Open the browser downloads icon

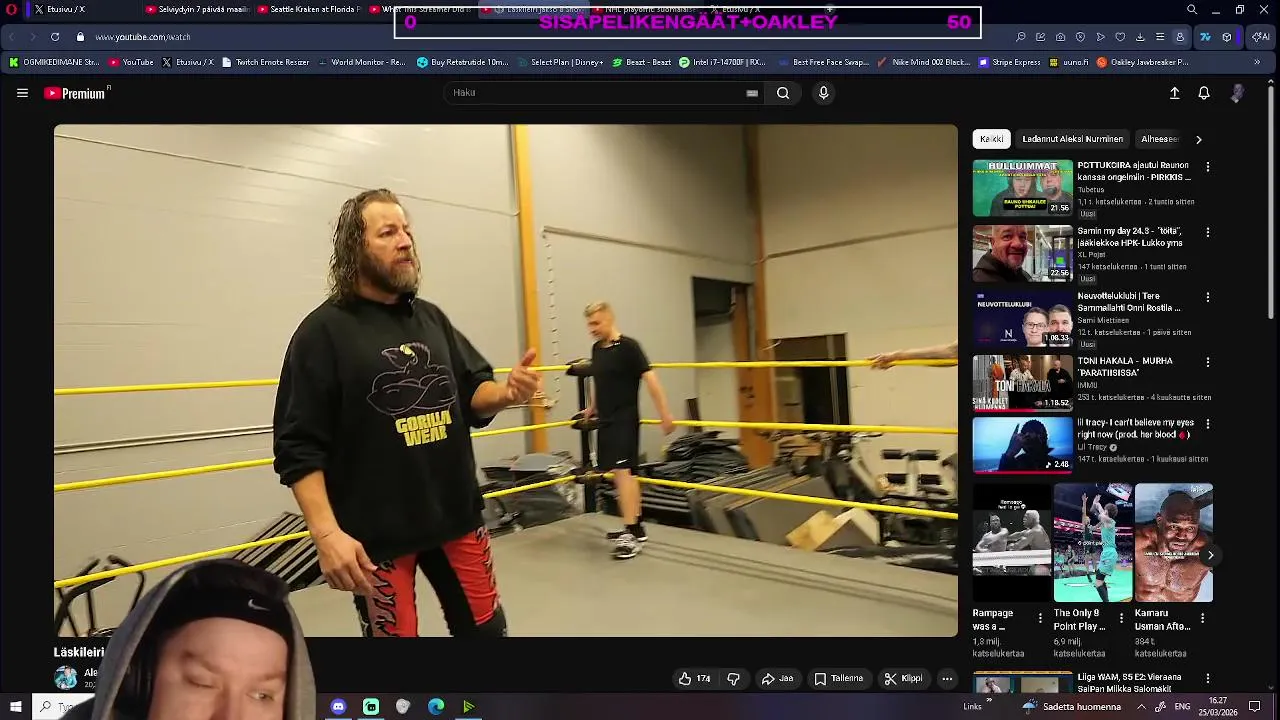pos(1140,37)
